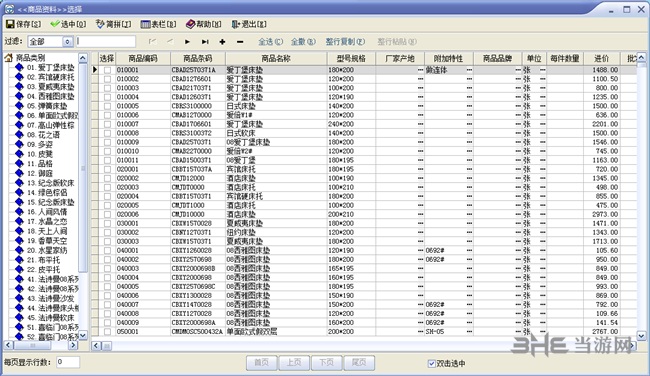Click the diamond icon beside 10. 皮凳
Viewport: 650px width, 376px height.
coord(19,154)
